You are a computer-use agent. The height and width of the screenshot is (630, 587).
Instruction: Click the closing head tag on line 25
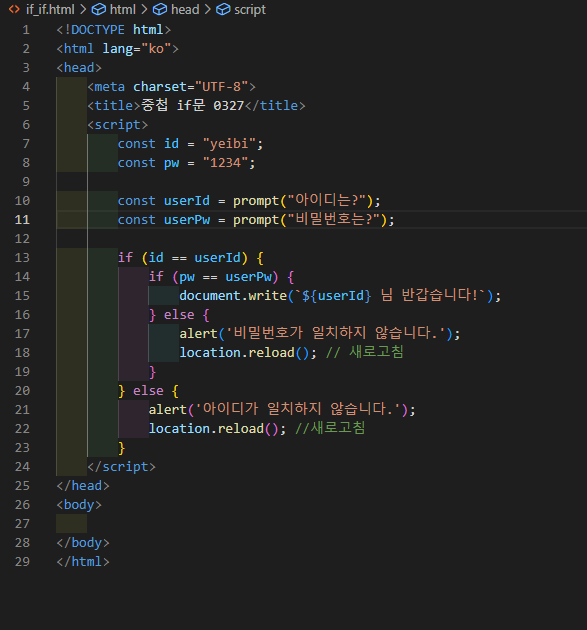[83, 486]
